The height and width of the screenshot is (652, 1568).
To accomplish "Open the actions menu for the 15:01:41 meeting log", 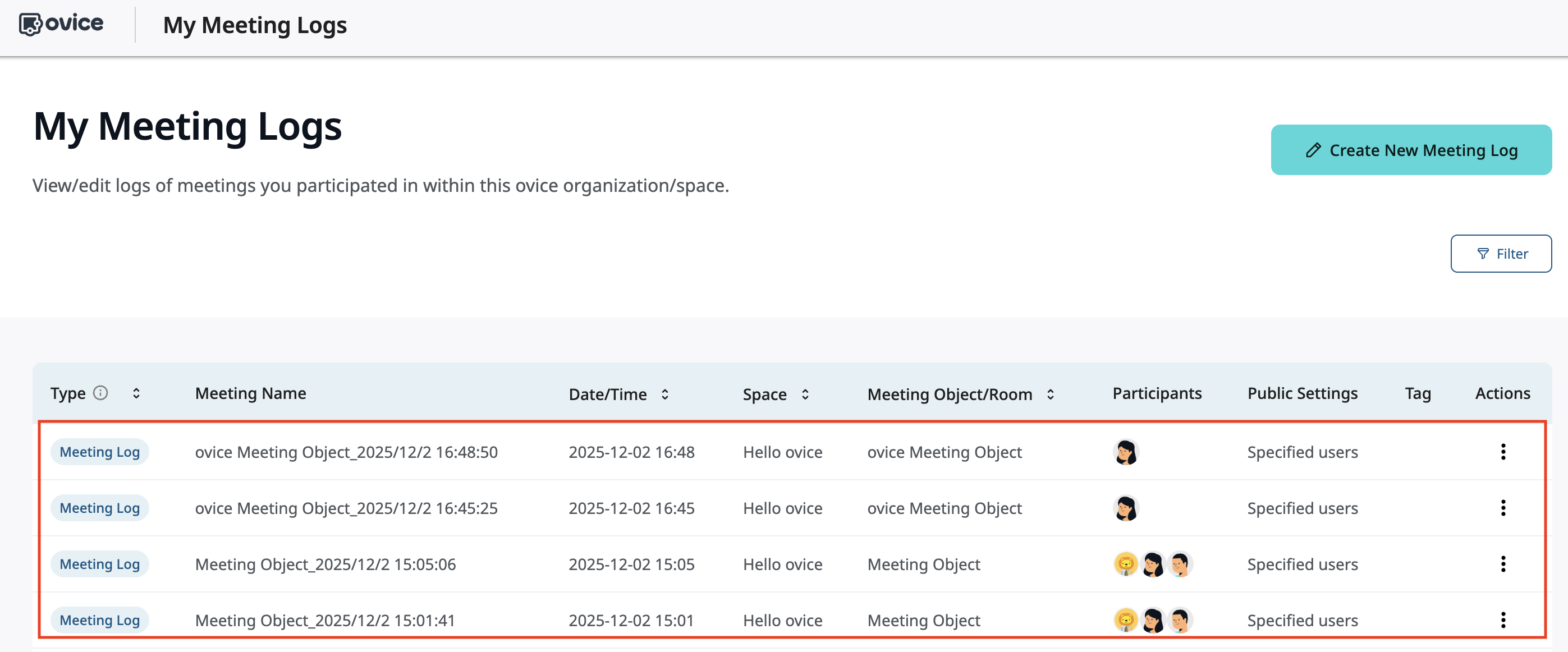I will pos(1503,619).
